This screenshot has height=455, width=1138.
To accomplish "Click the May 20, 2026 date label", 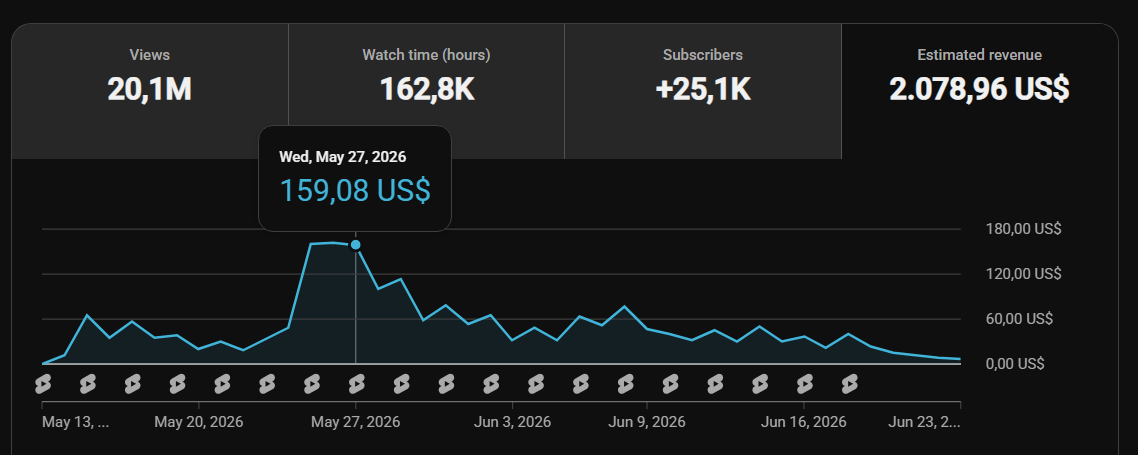I will click(199, 422).
